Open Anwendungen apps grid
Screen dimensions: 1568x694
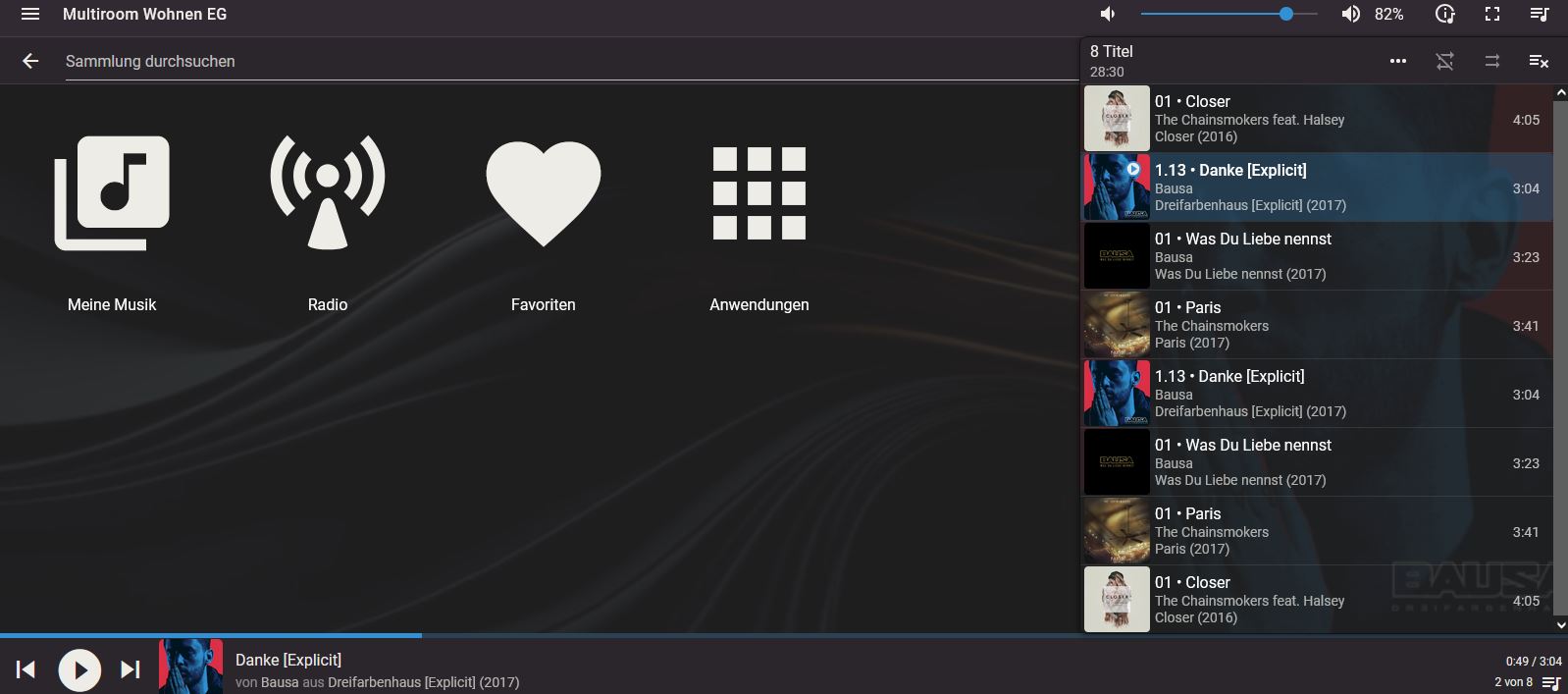[x=758, y=192]
